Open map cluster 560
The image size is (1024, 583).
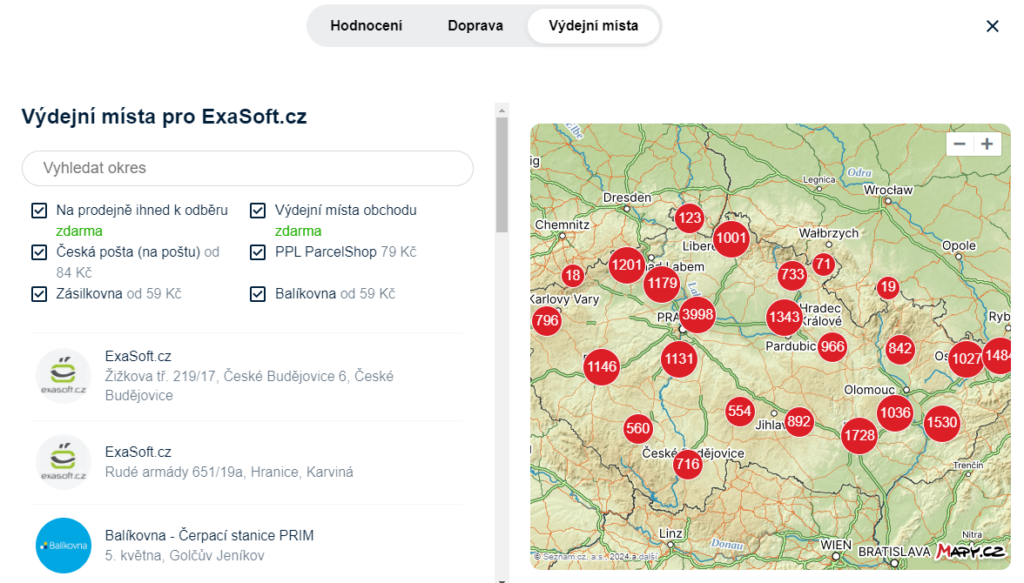point(637,428)
